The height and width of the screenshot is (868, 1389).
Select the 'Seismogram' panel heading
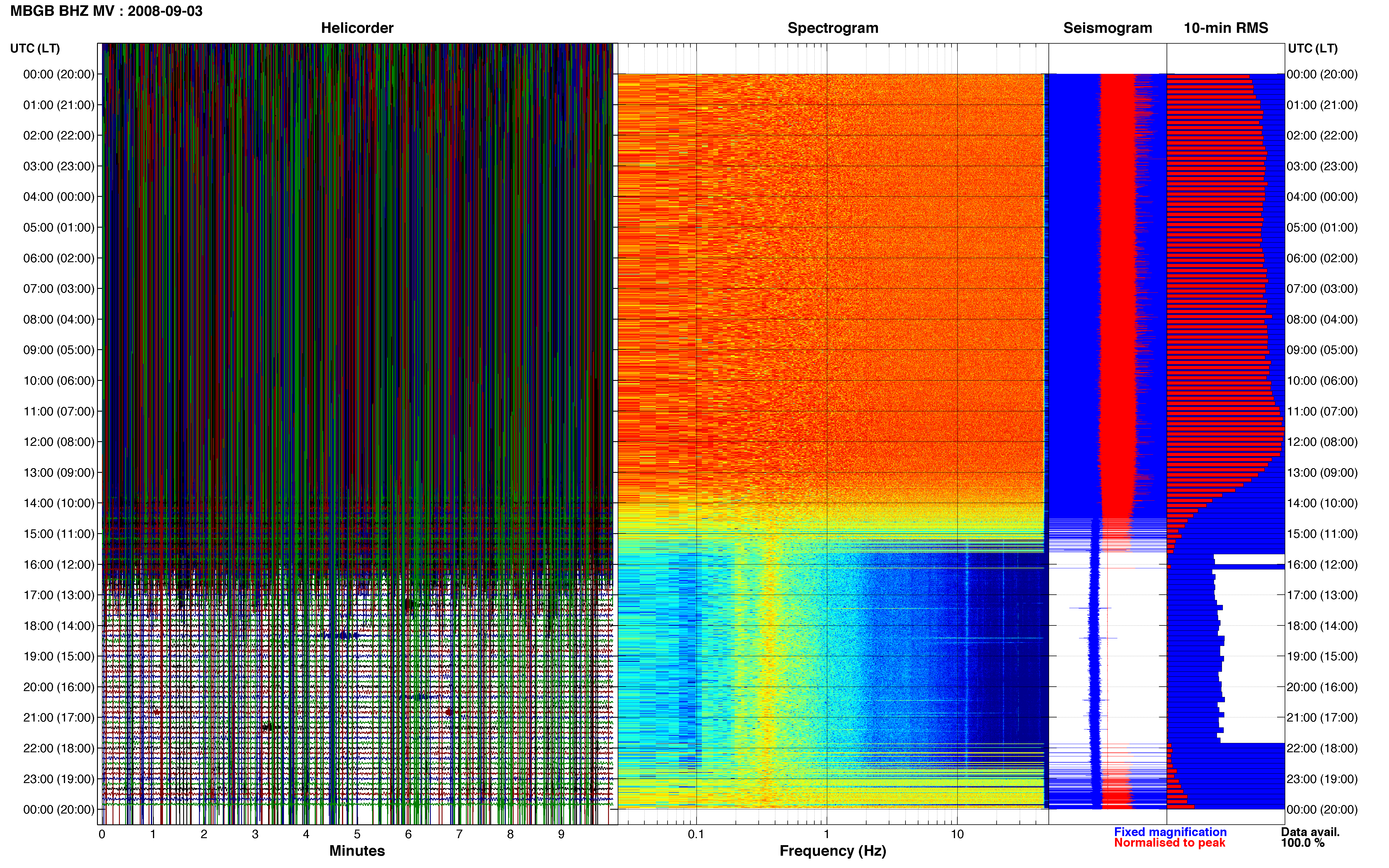tap(1107, 28)
